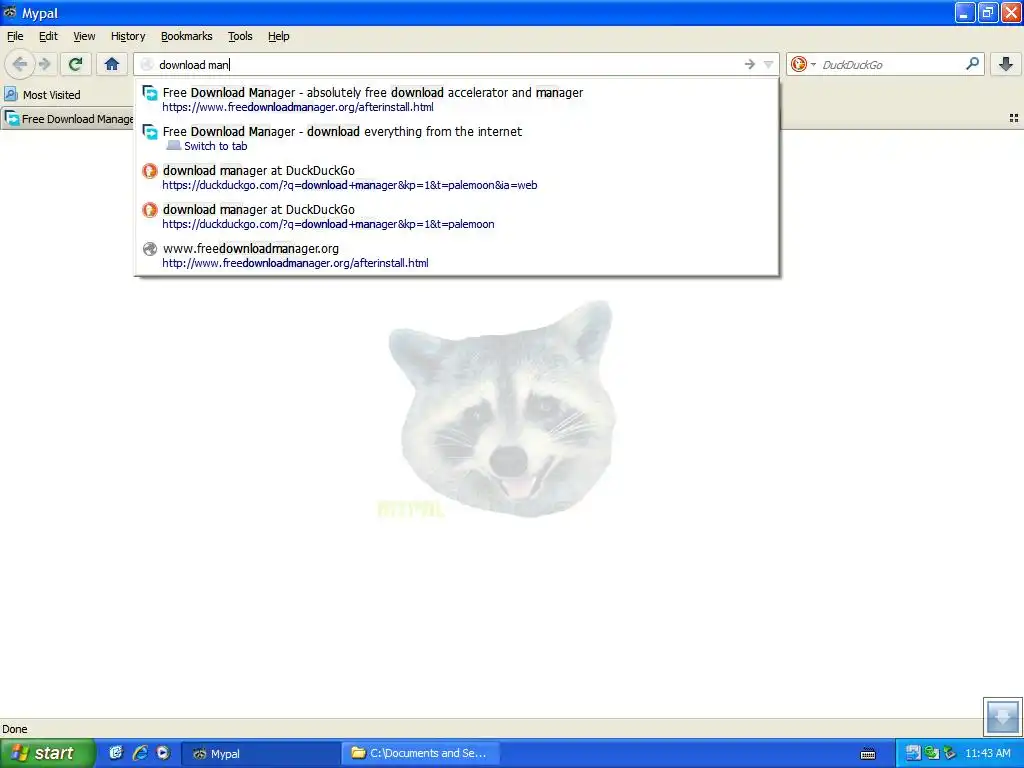The height and width of the screenshot is (768, 1024).
Task: Click the on-screen keyboard taskbar icon
Action: tap(868, 754)
